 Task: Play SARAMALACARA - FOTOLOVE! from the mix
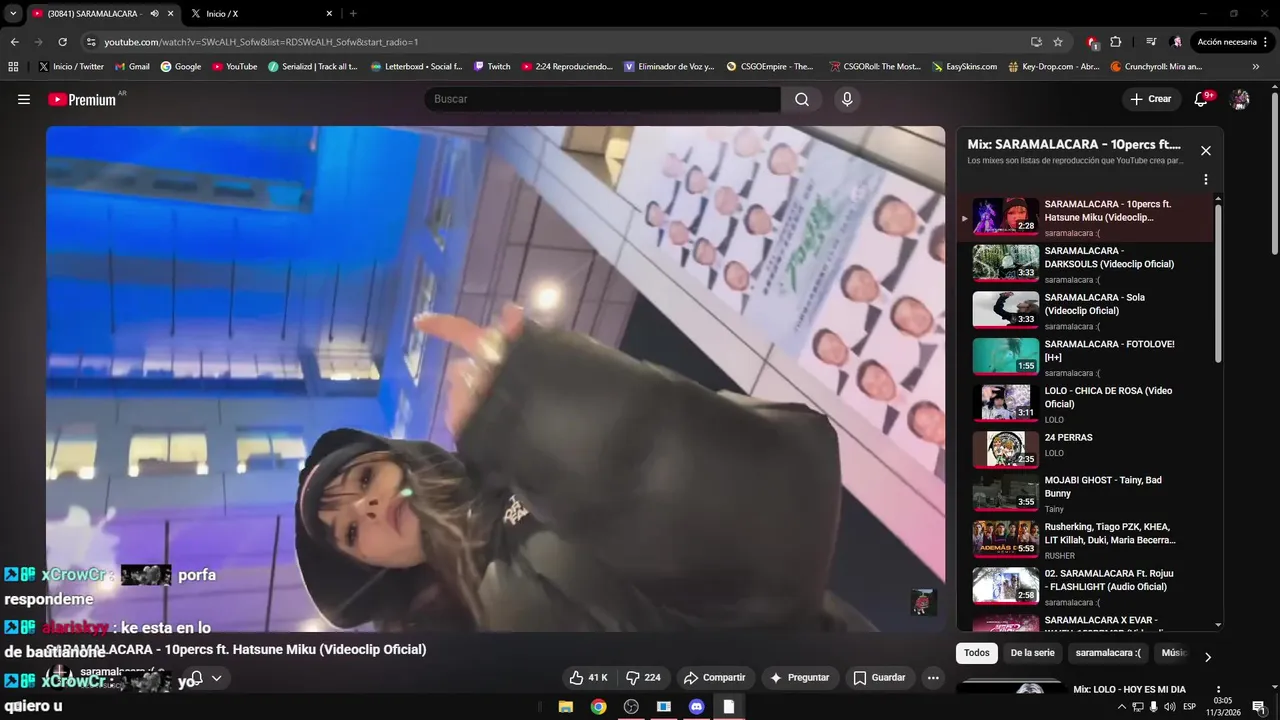(1086, 357)
